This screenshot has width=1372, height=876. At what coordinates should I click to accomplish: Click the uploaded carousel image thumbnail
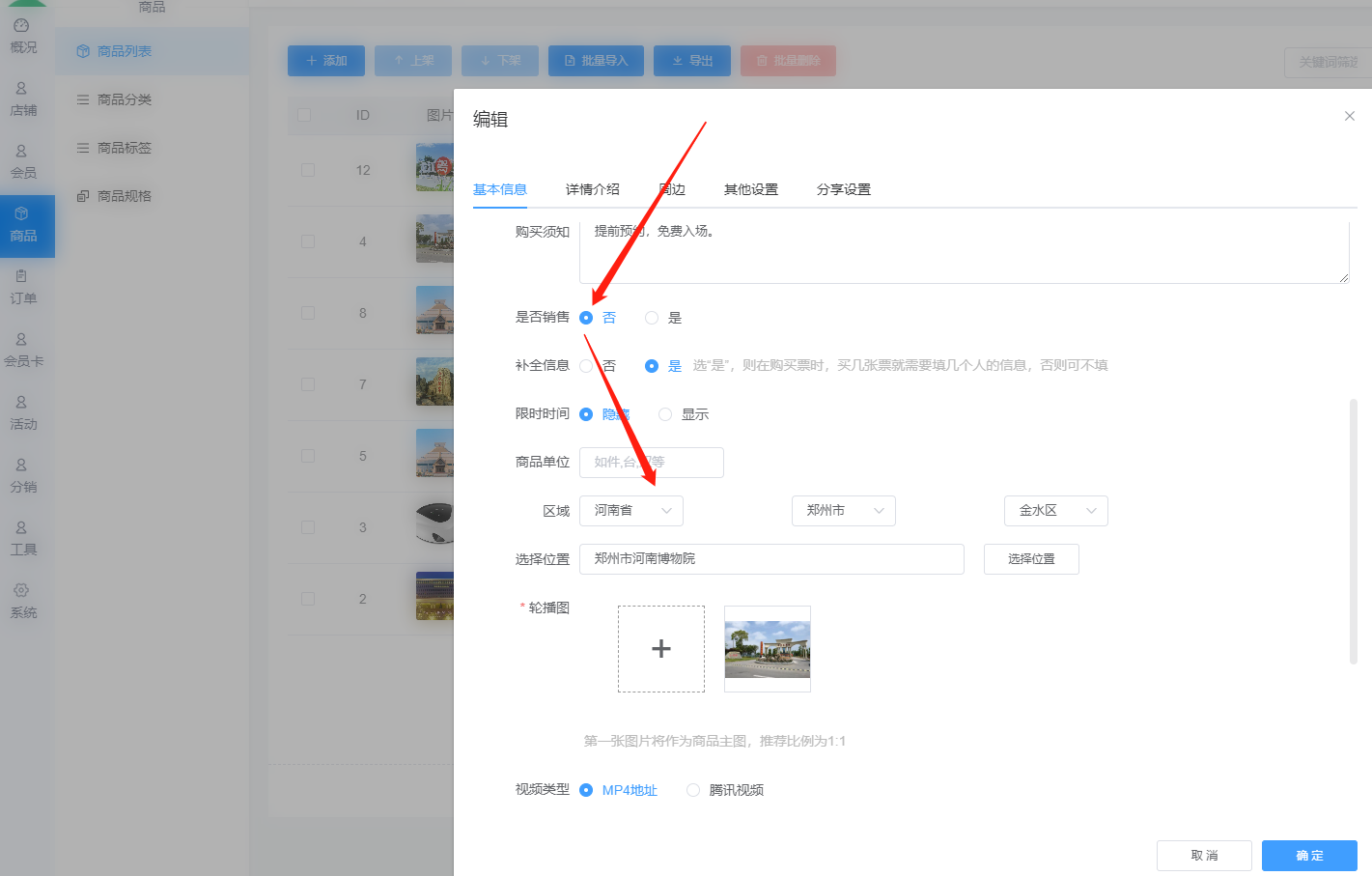click(x=768, y=649)
